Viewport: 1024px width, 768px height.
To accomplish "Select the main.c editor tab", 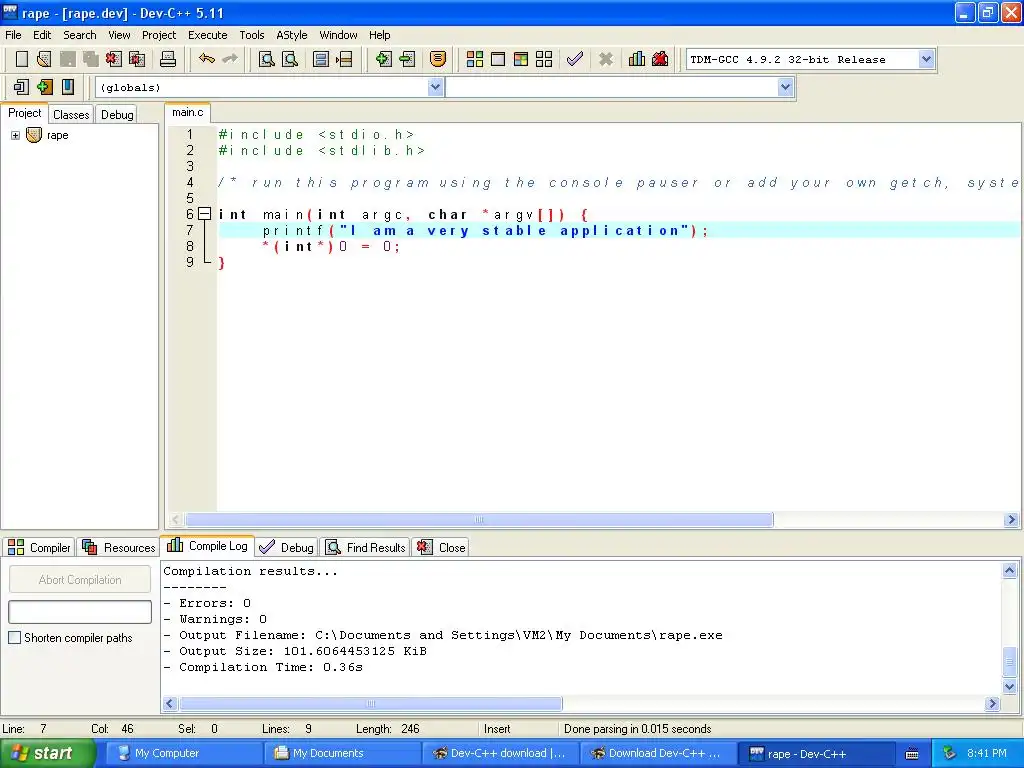I will (187, 112).
